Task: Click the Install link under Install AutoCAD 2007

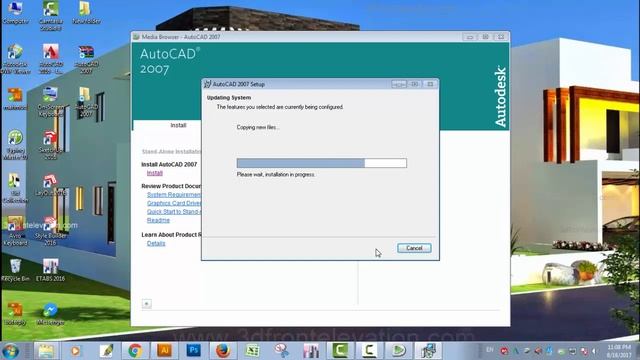Action: coord(155,173)
